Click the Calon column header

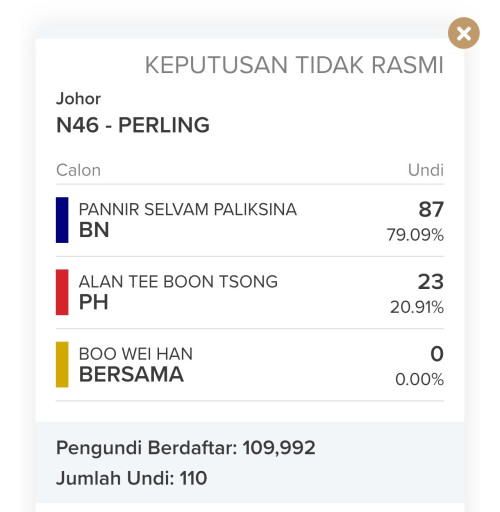coord(78,170)
